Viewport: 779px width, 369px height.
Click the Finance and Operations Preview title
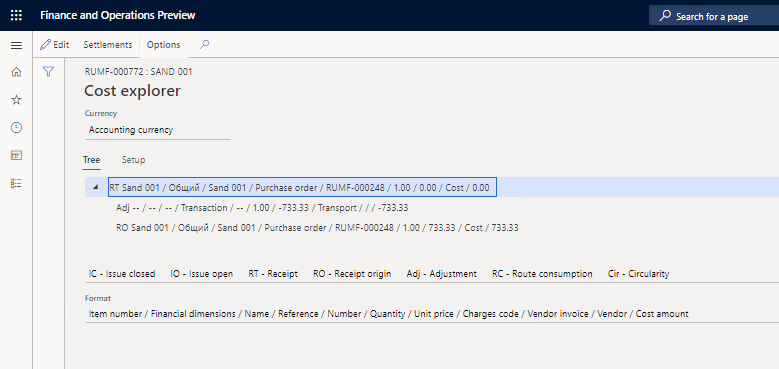point(118,15)
